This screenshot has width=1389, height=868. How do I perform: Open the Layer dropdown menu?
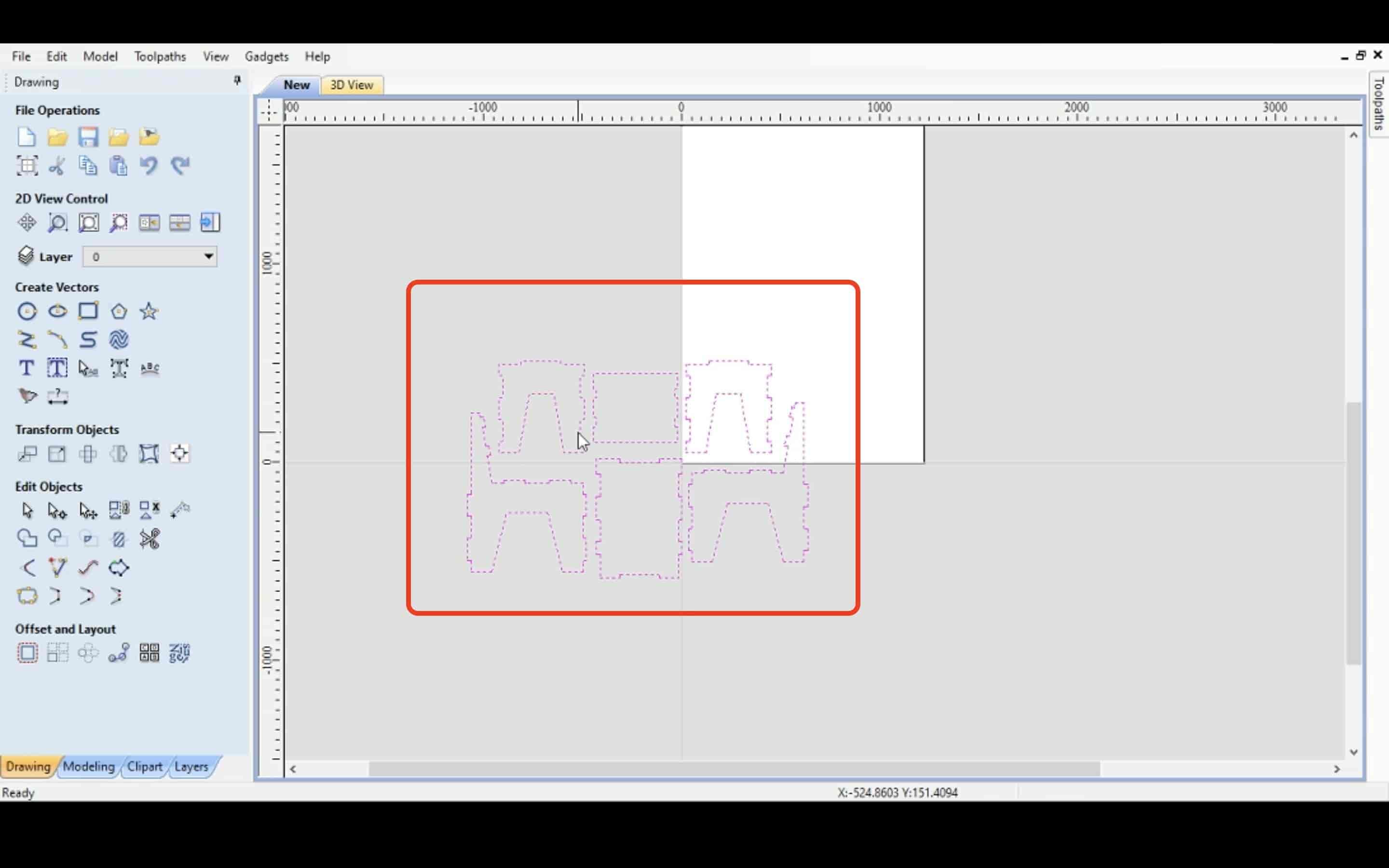click(x=208, y=256)
